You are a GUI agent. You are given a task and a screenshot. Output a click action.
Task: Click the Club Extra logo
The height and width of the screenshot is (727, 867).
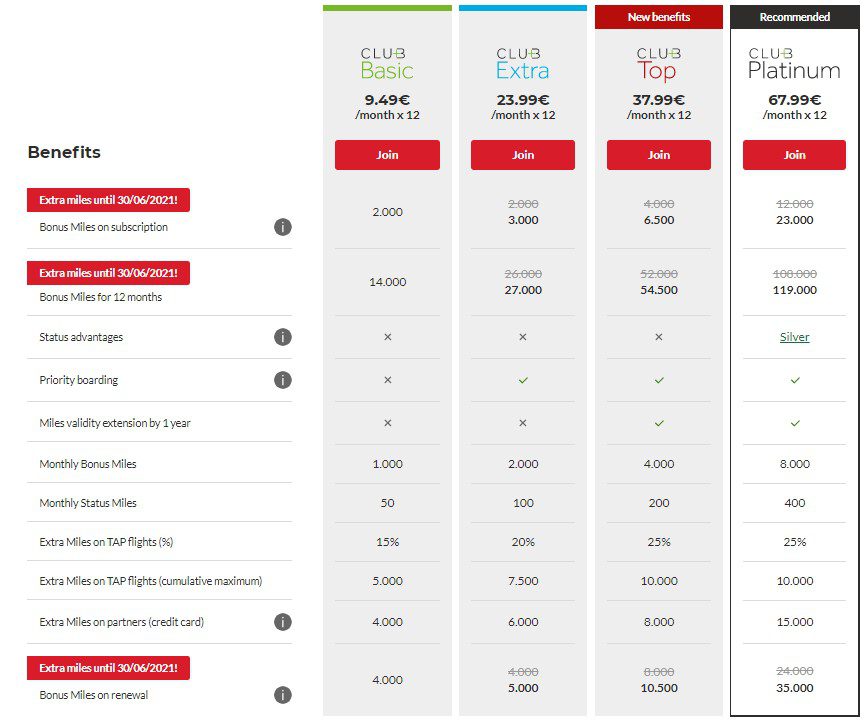click(523, 64)
